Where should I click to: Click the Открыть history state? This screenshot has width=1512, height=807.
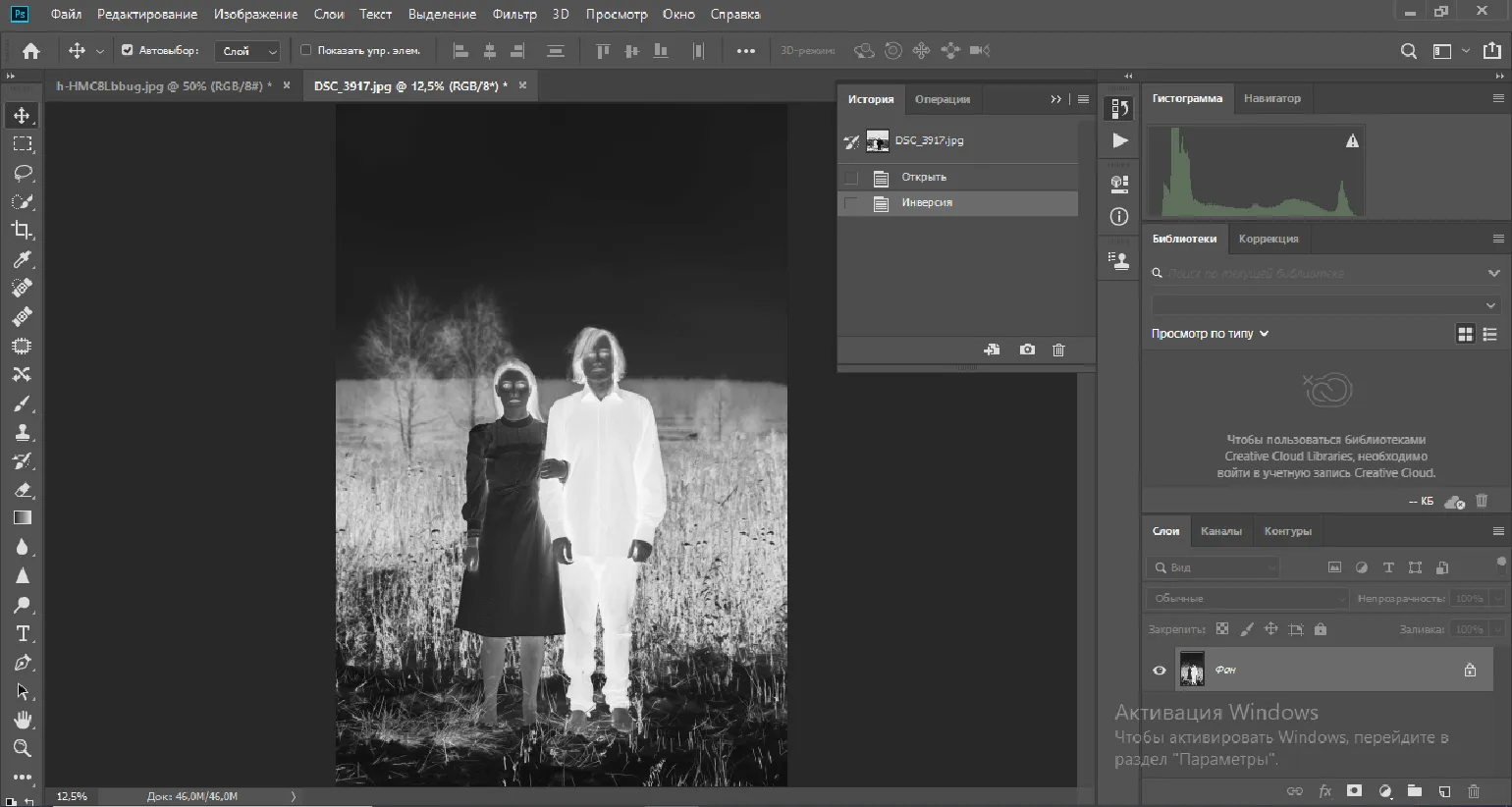(923, 178)
